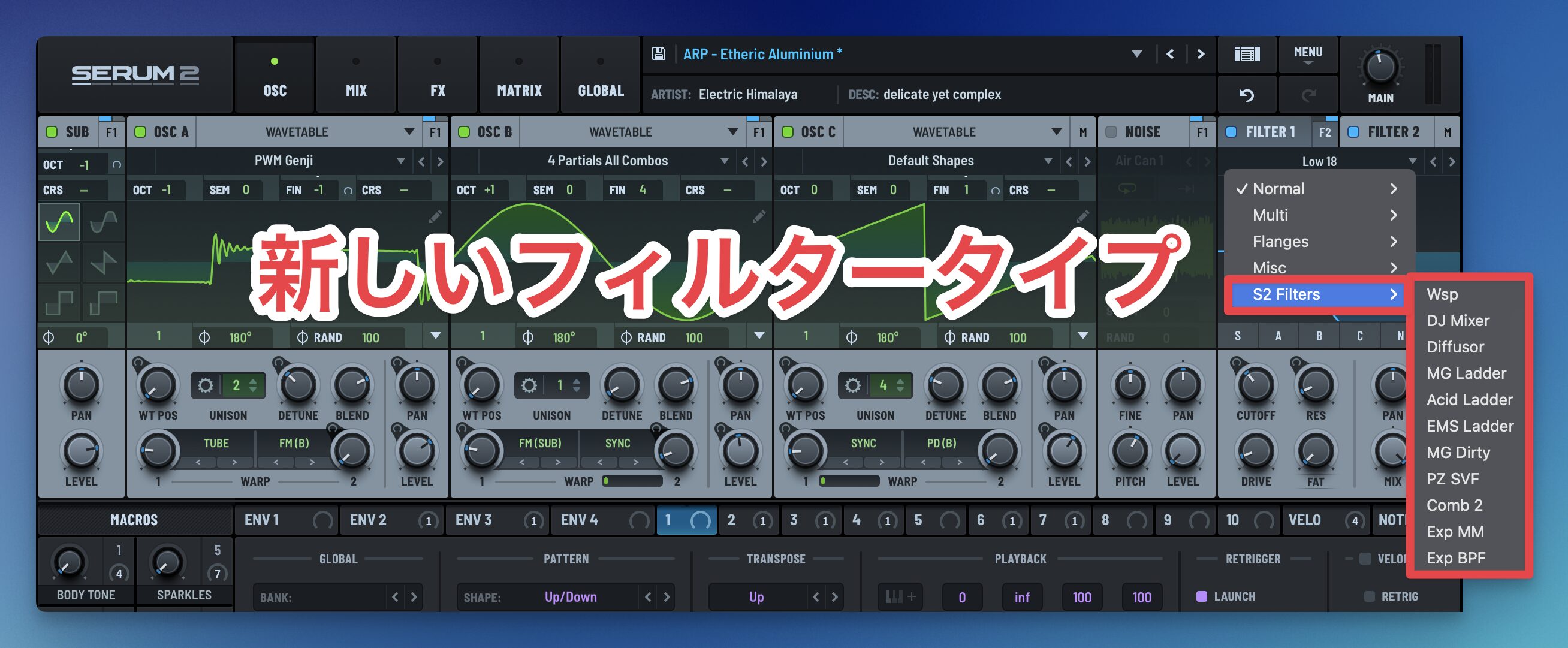Open OSC A unison settings gear

[x=206, y=385]
